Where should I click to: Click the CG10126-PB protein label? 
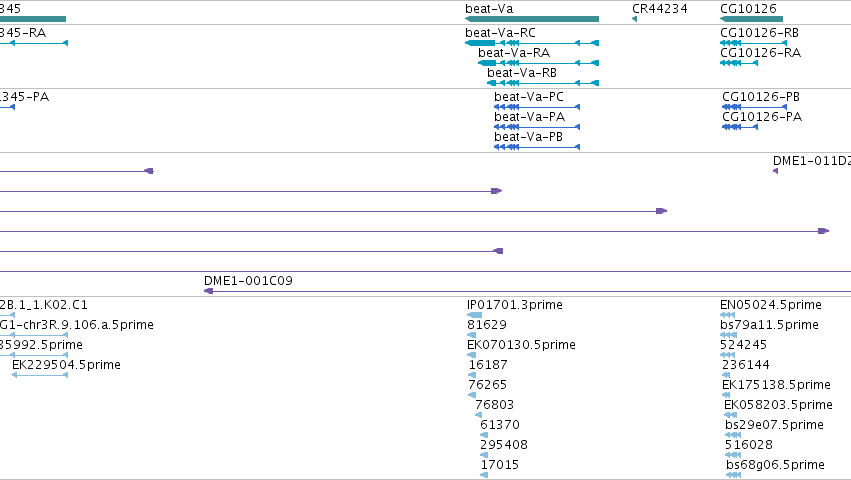pos(760,97)
